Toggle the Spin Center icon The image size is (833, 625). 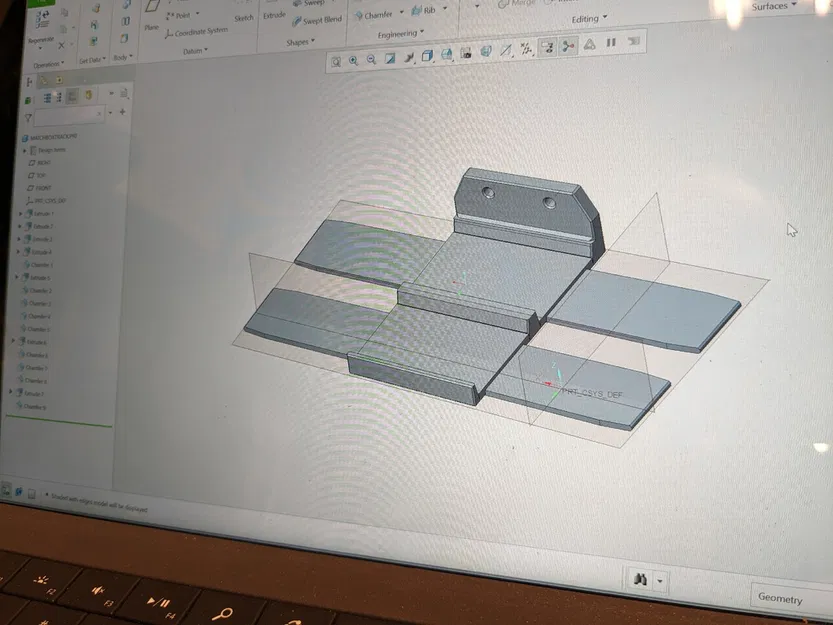[568, 46]
